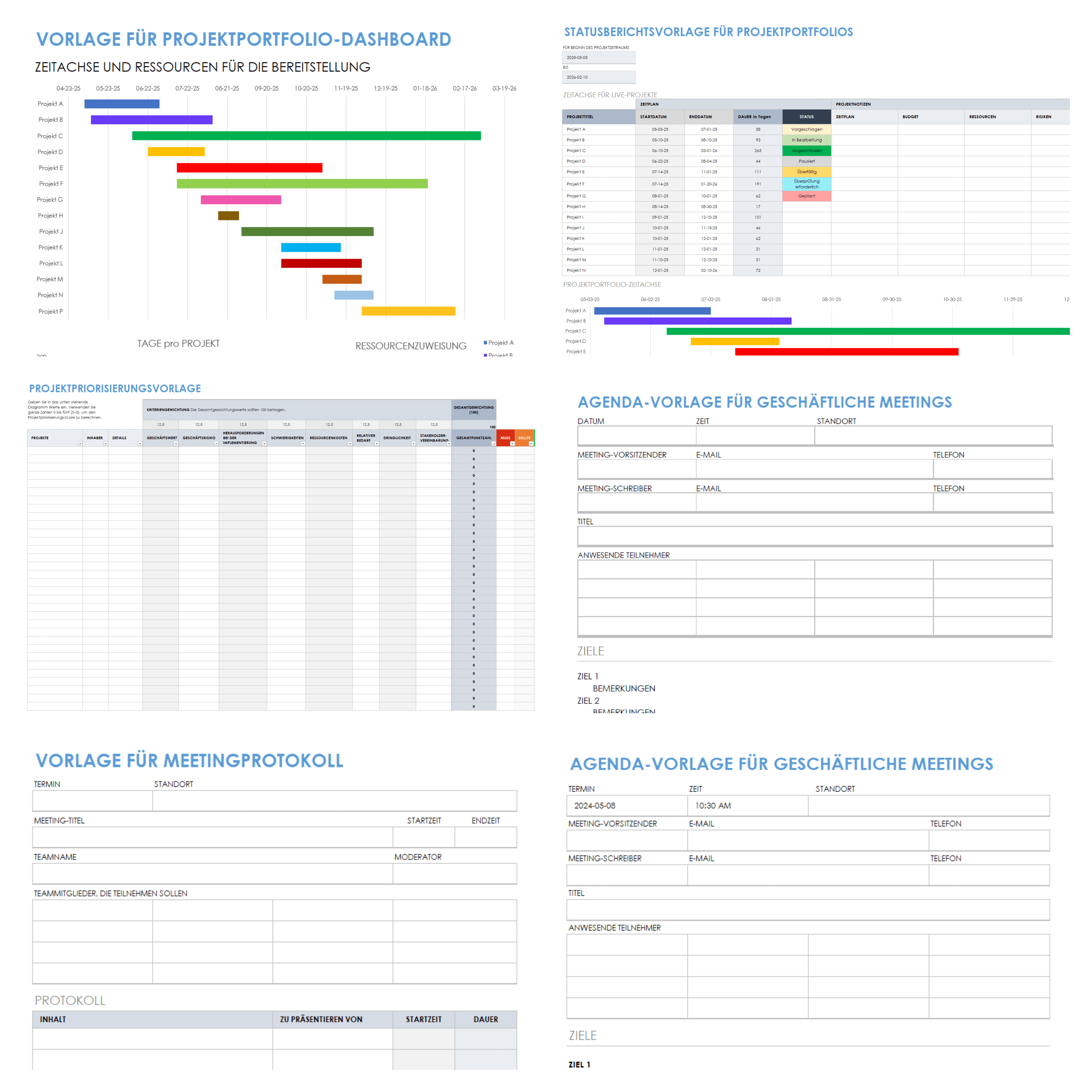Image resolution: width=1092 pixels, height=1092 pixels.
Task: Click the ZU PRÄSENTIEREN VON column header
Action: pos(332,1020)
